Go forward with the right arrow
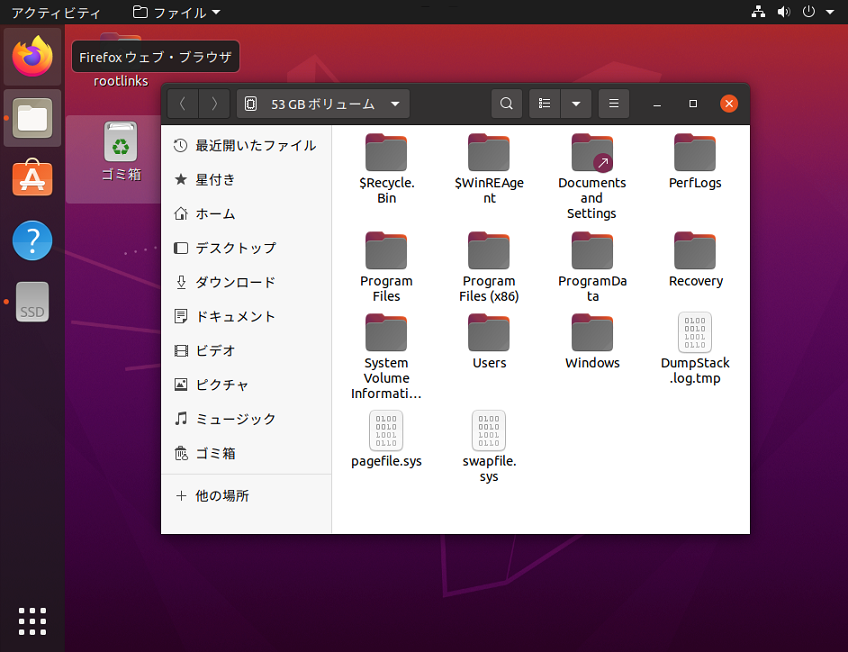 (214, 103)
